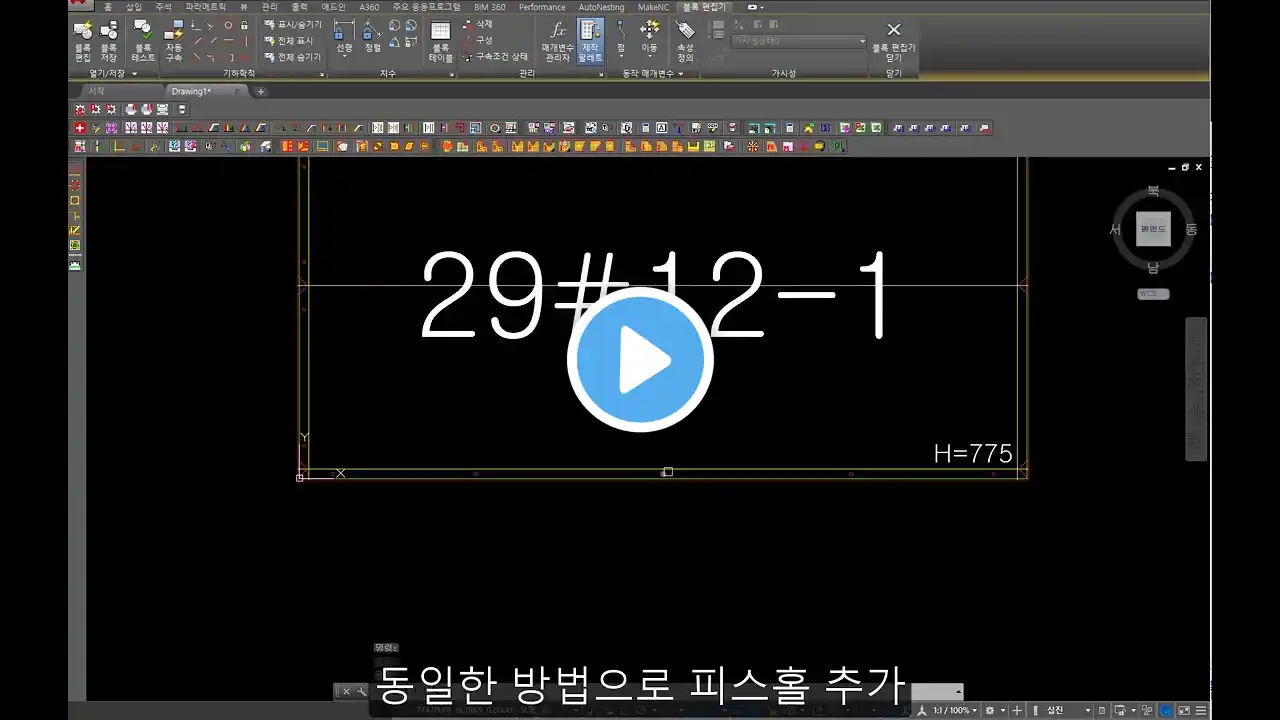Viewport: 1280px width, 720px height.
Task: Open the 출력 ribbon tab
Action: pyautogui.click(x=299, y=6)
